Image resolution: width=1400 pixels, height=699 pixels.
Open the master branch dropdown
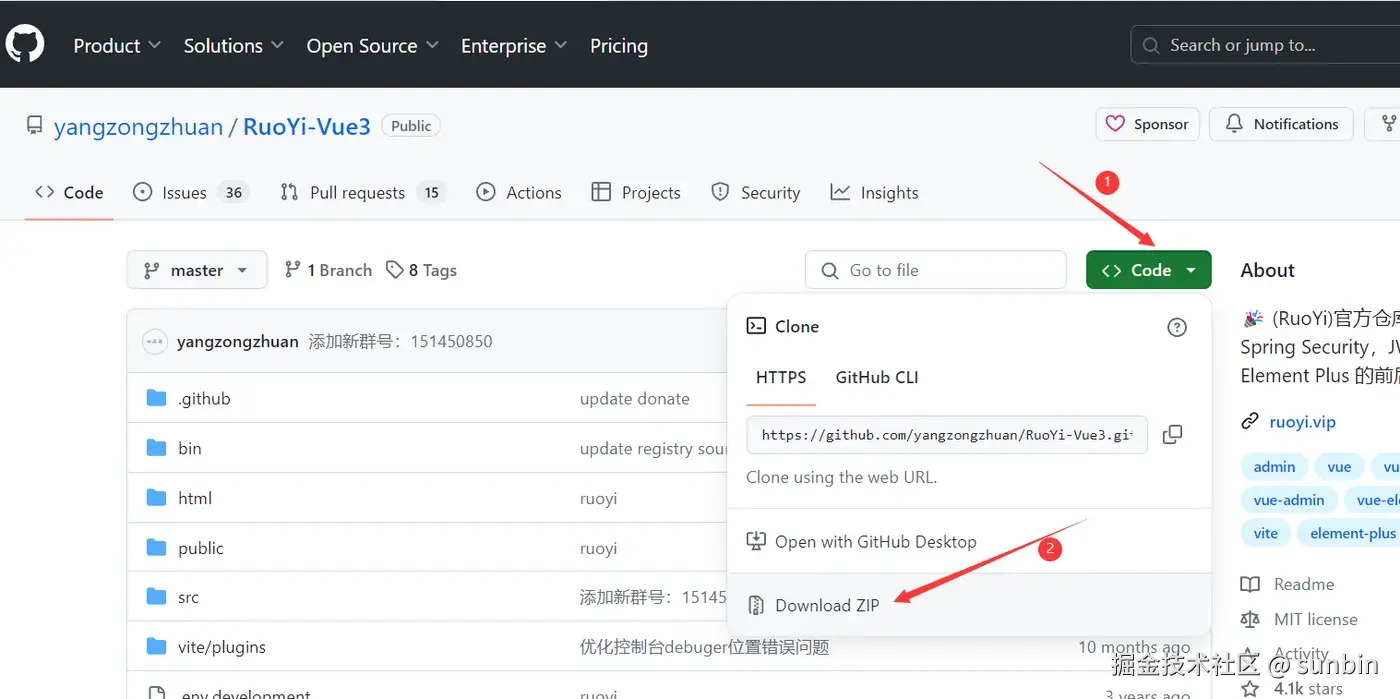[197, 270]
